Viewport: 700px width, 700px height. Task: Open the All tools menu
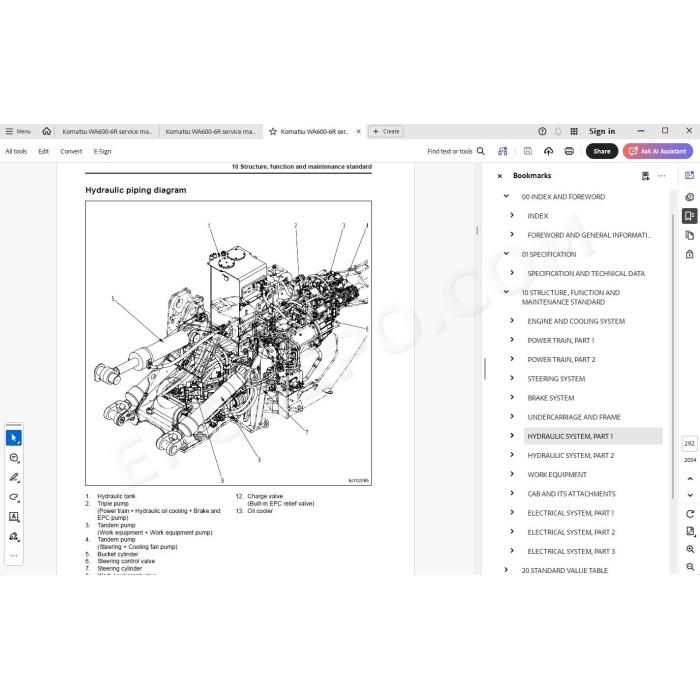(x=16, y=151)
